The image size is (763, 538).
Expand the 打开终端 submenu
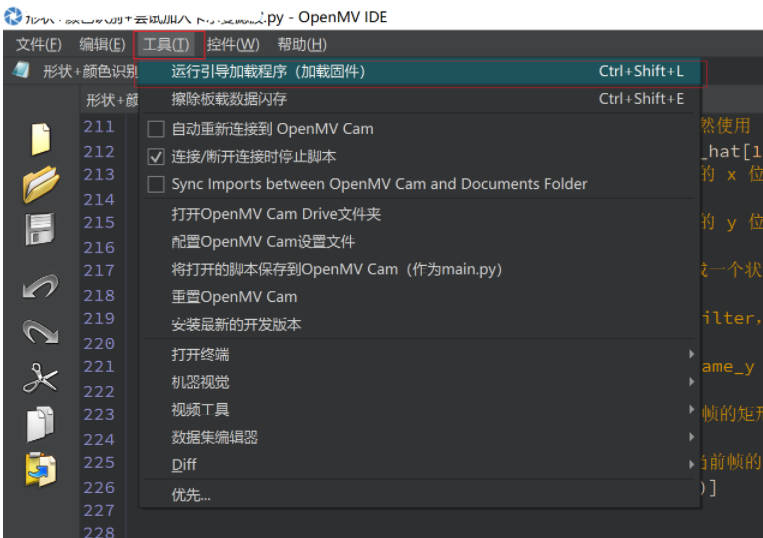click(x=419, y=354)
